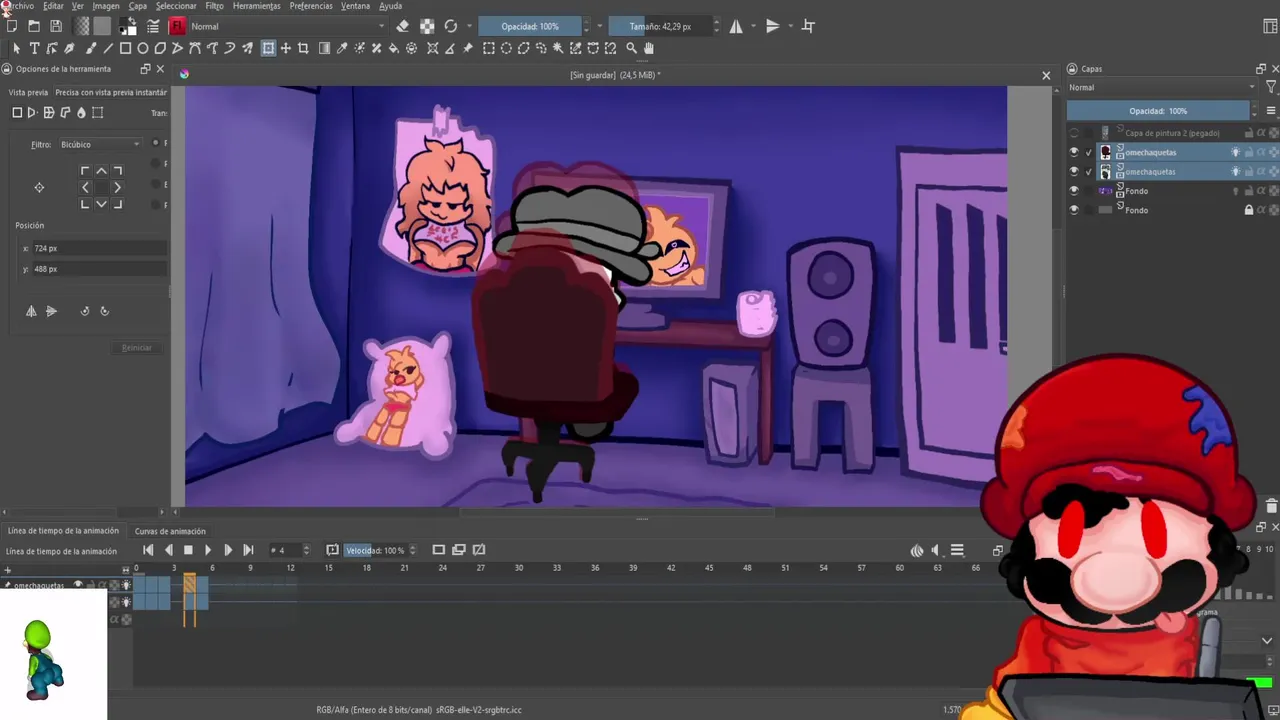Screen dimensions: 1280x720
Task: Select the Line tool
Action: pos(108,48)
